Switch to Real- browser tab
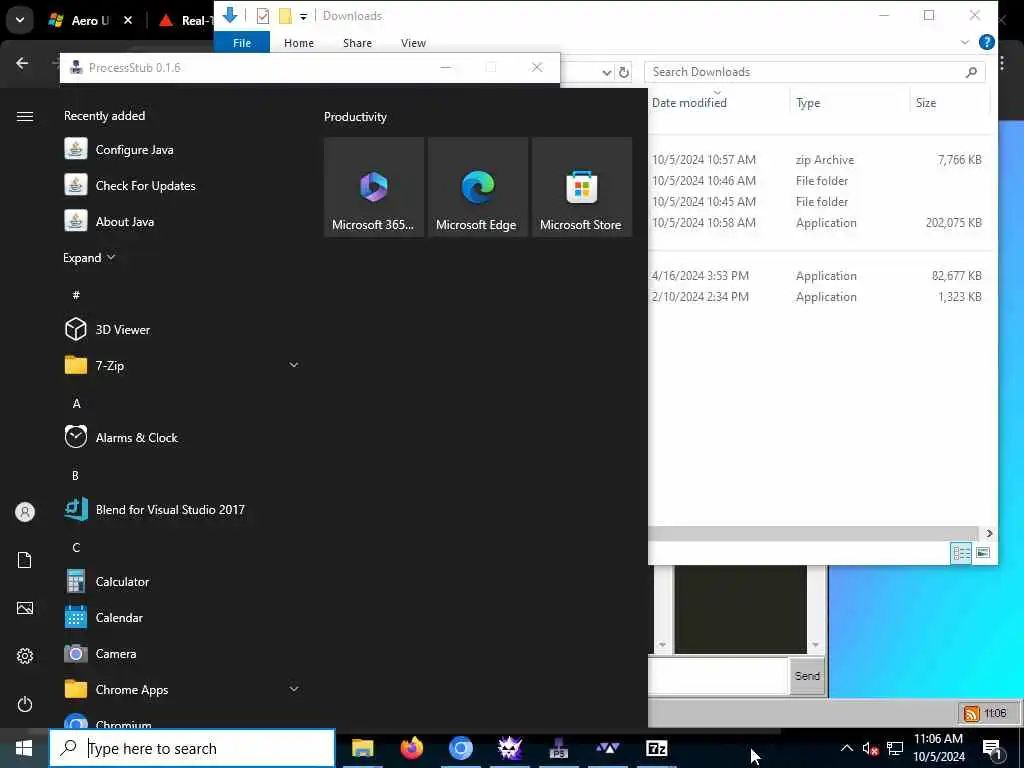Image resolution: width=1024 pixels, height=768 pixels. [185, 20]
